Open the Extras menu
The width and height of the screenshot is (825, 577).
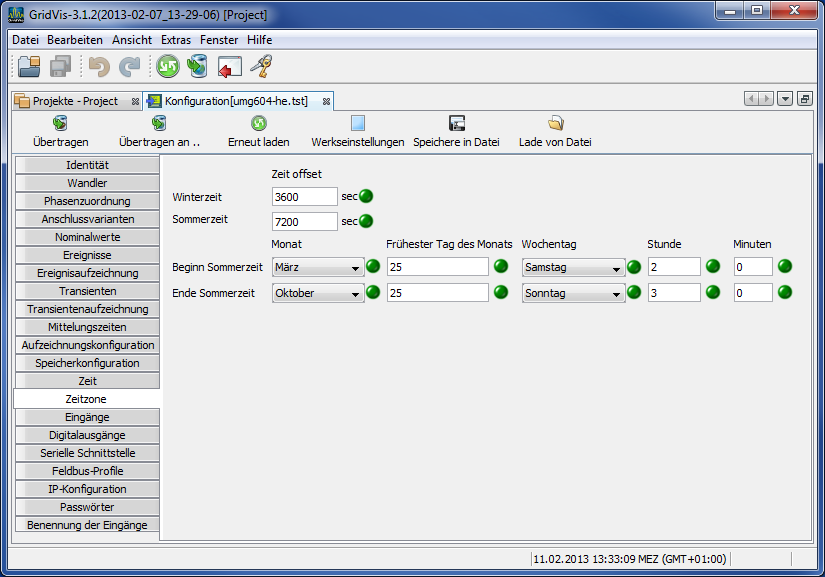click(176, 40)
